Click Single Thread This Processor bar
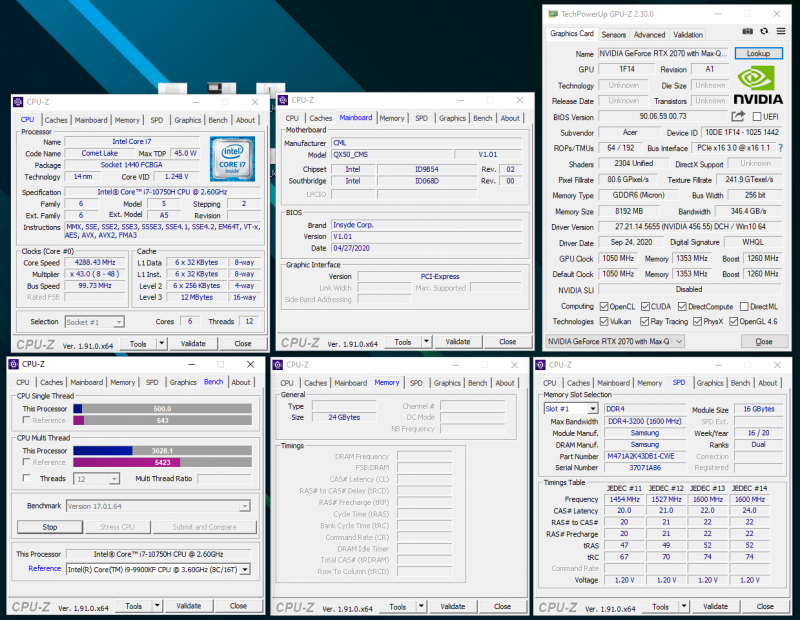Viewport: 800px width, 620px height. (162, 409)
